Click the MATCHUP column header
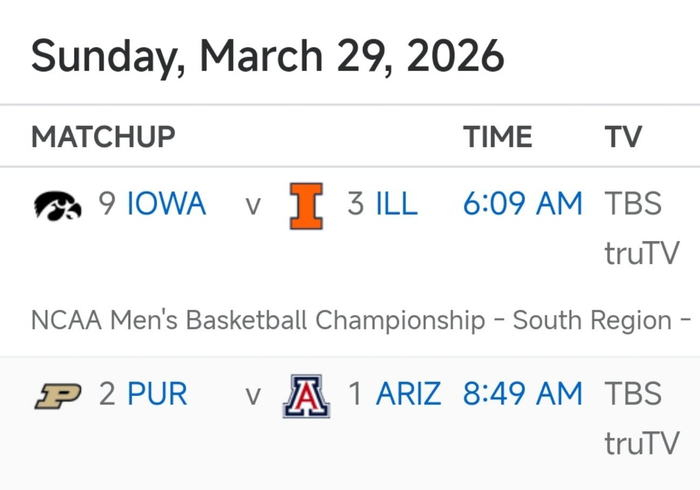700x490 pixels. coord(103,137)
